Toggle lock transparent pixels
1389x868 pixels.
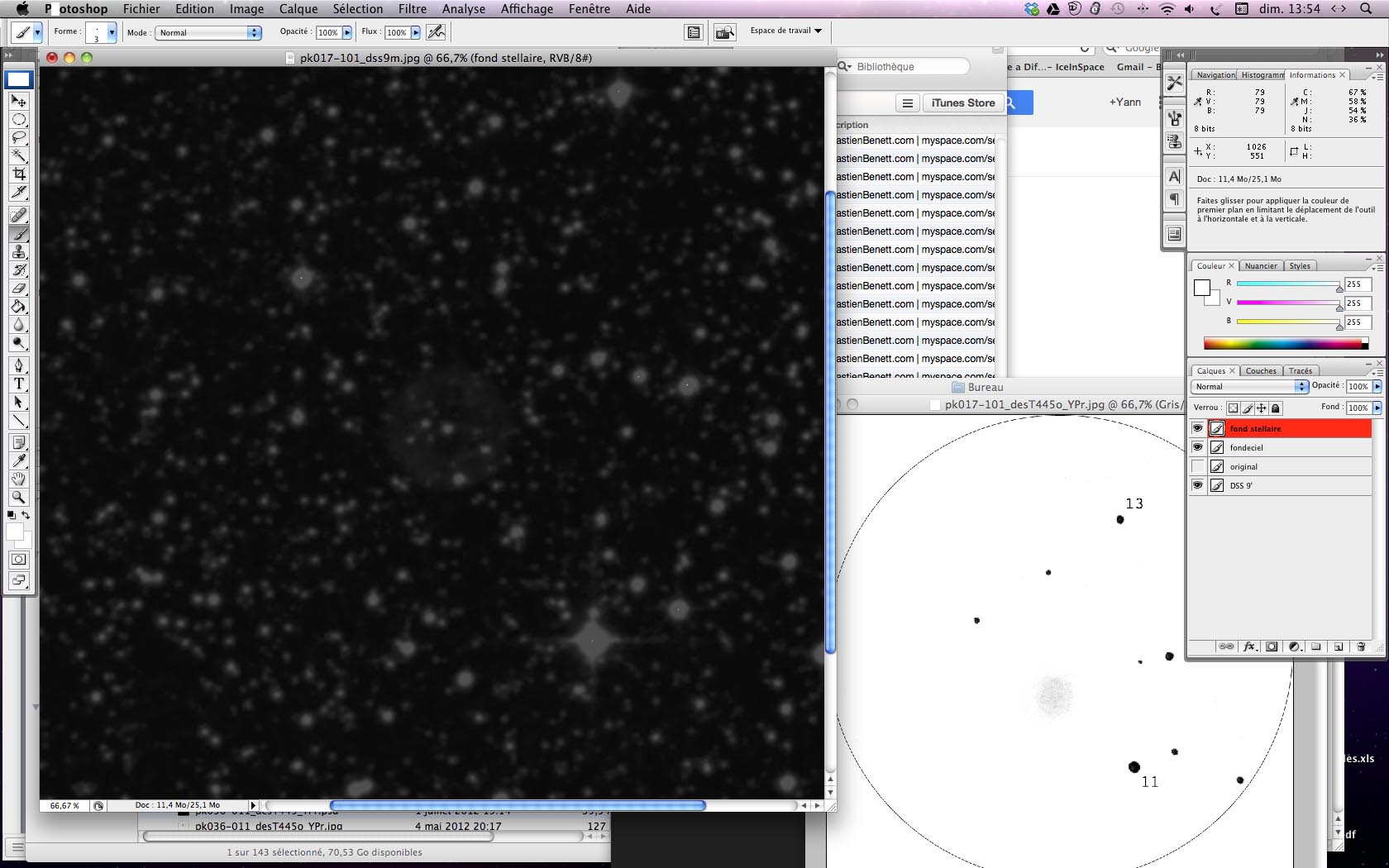click(1233, 408)
